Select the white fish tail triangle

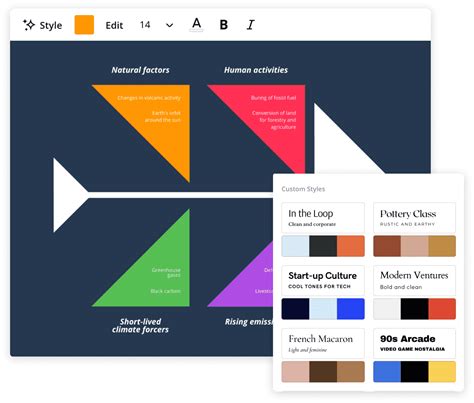67,195
